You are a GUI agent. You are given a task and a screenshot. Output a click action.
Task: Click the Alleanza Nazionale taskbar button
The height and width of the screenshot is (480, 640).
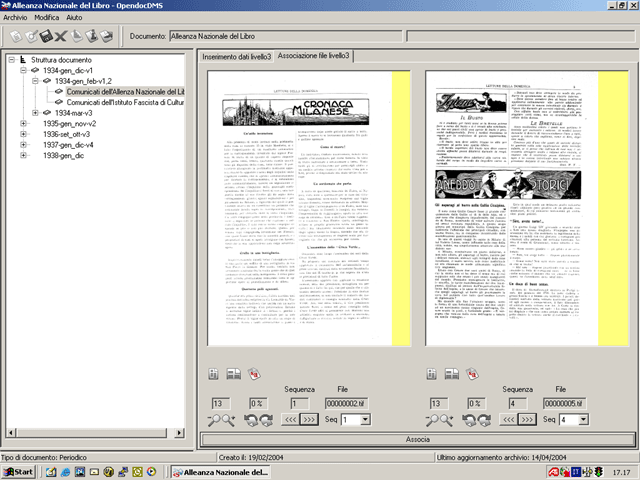coord(221,472)
